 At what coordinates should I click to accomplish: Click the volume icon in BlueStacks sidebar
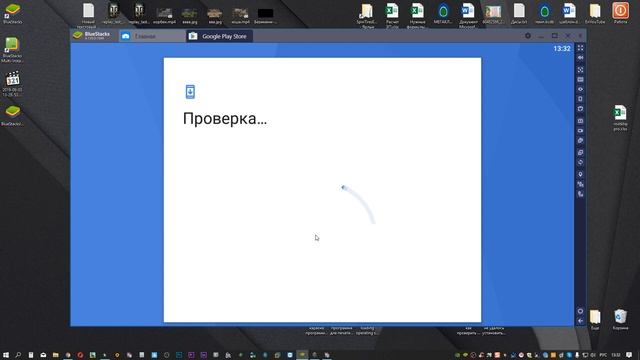580,58
